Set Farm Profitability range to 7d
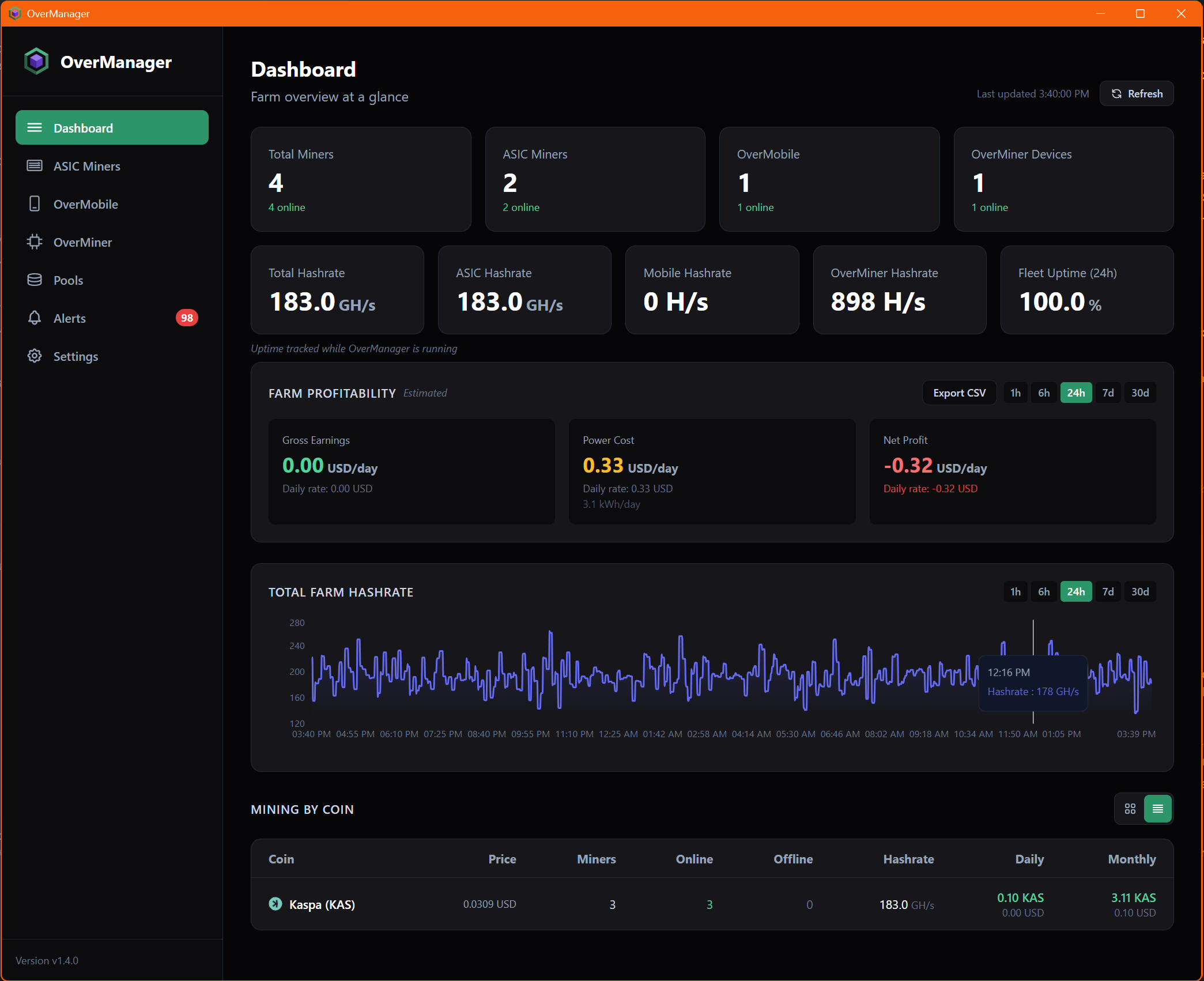This screenshot has width=1204, height=981. click(x=1108, y=393)
